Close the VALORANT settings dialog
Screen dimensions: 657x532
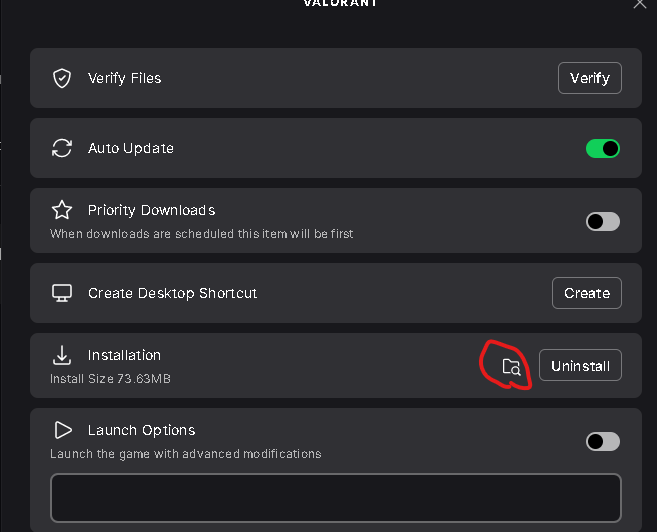click(x=640, y=3)
